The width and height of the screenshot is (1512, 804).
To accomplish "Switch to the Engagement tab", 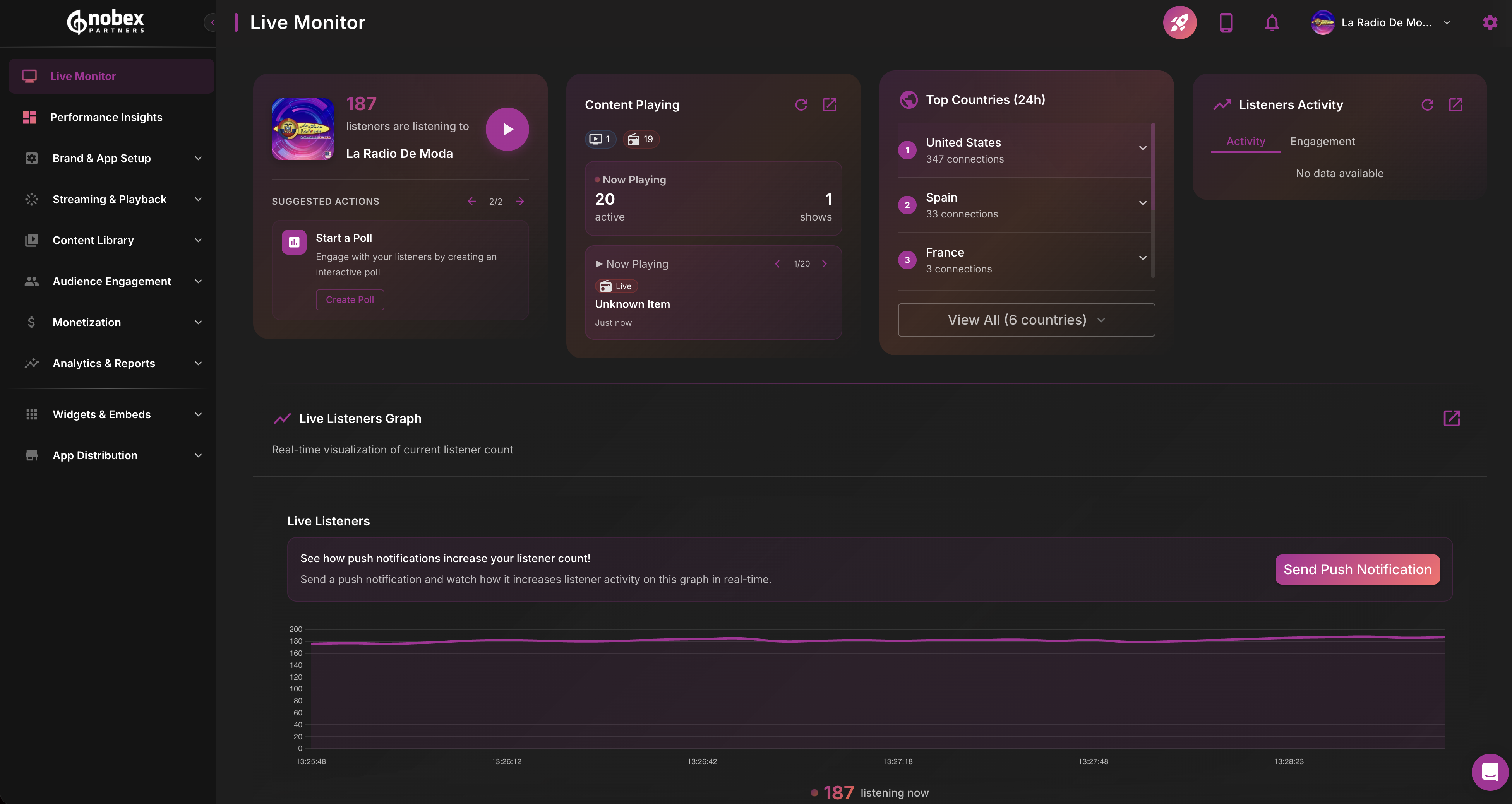I will [x=1322, y=142].
